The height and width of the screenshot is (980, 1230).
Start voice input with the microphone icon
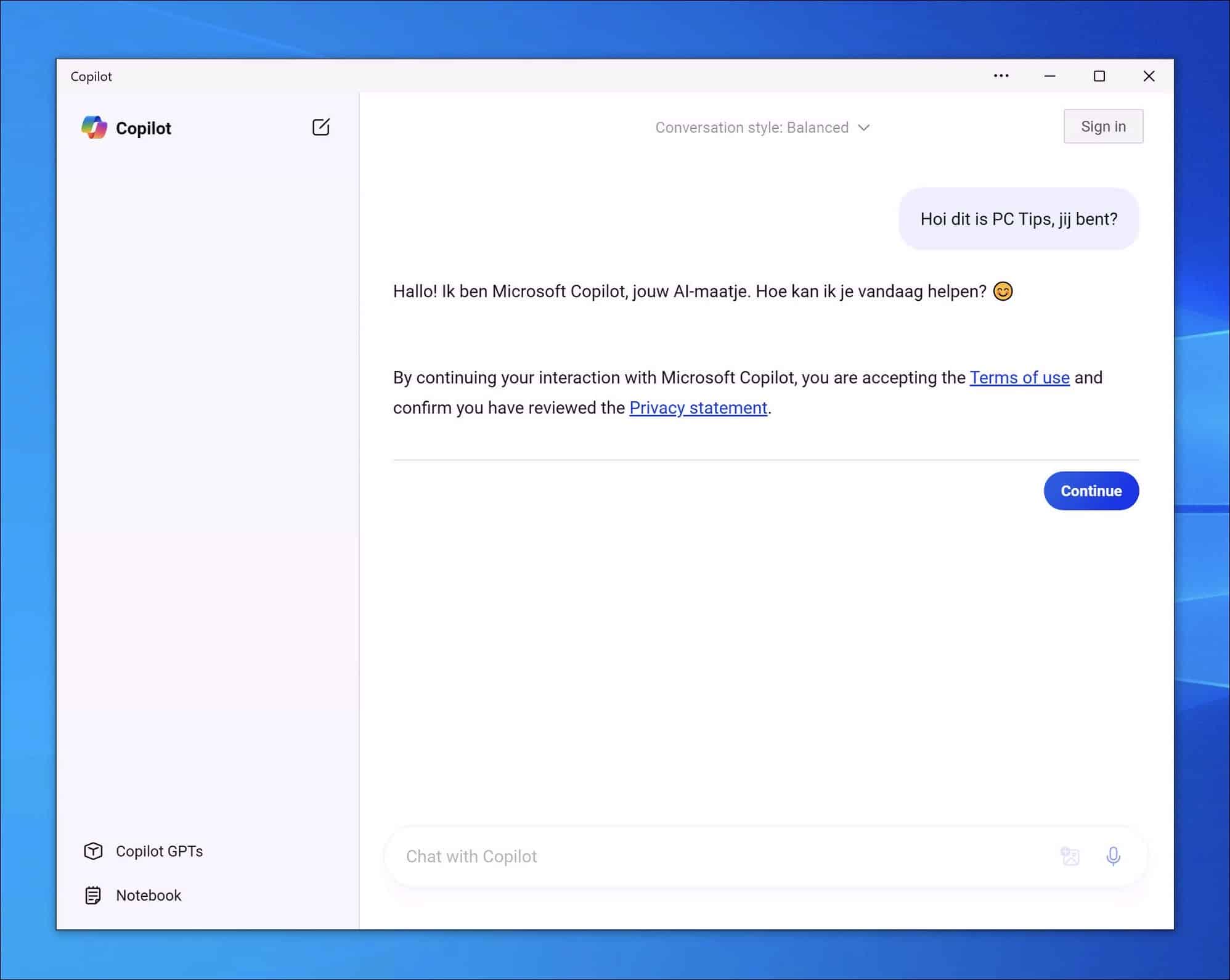tap(1113, 856)
